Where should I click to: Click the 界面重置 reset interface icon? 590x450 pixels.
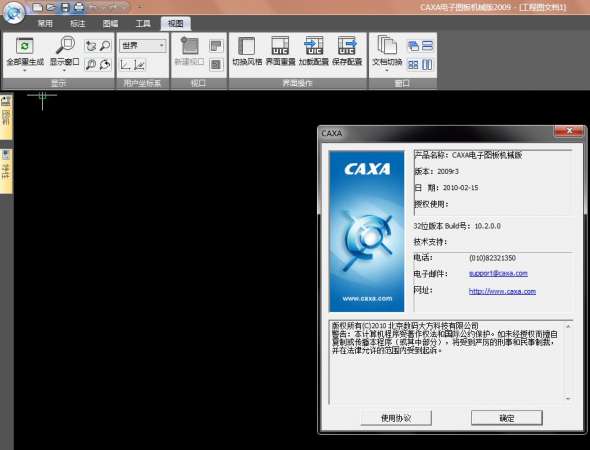[x=280, y=46]
